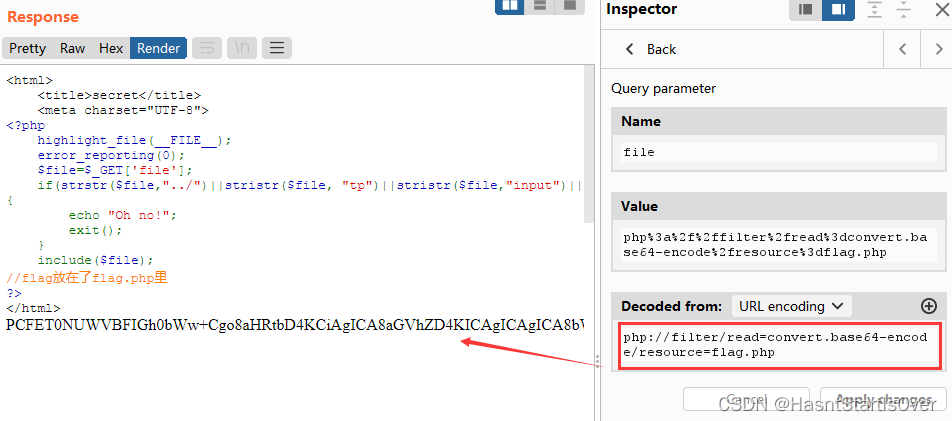This screenshot has width=952, height=421.
Task: Go to next item in Inspector
Action: click(939, 49)
